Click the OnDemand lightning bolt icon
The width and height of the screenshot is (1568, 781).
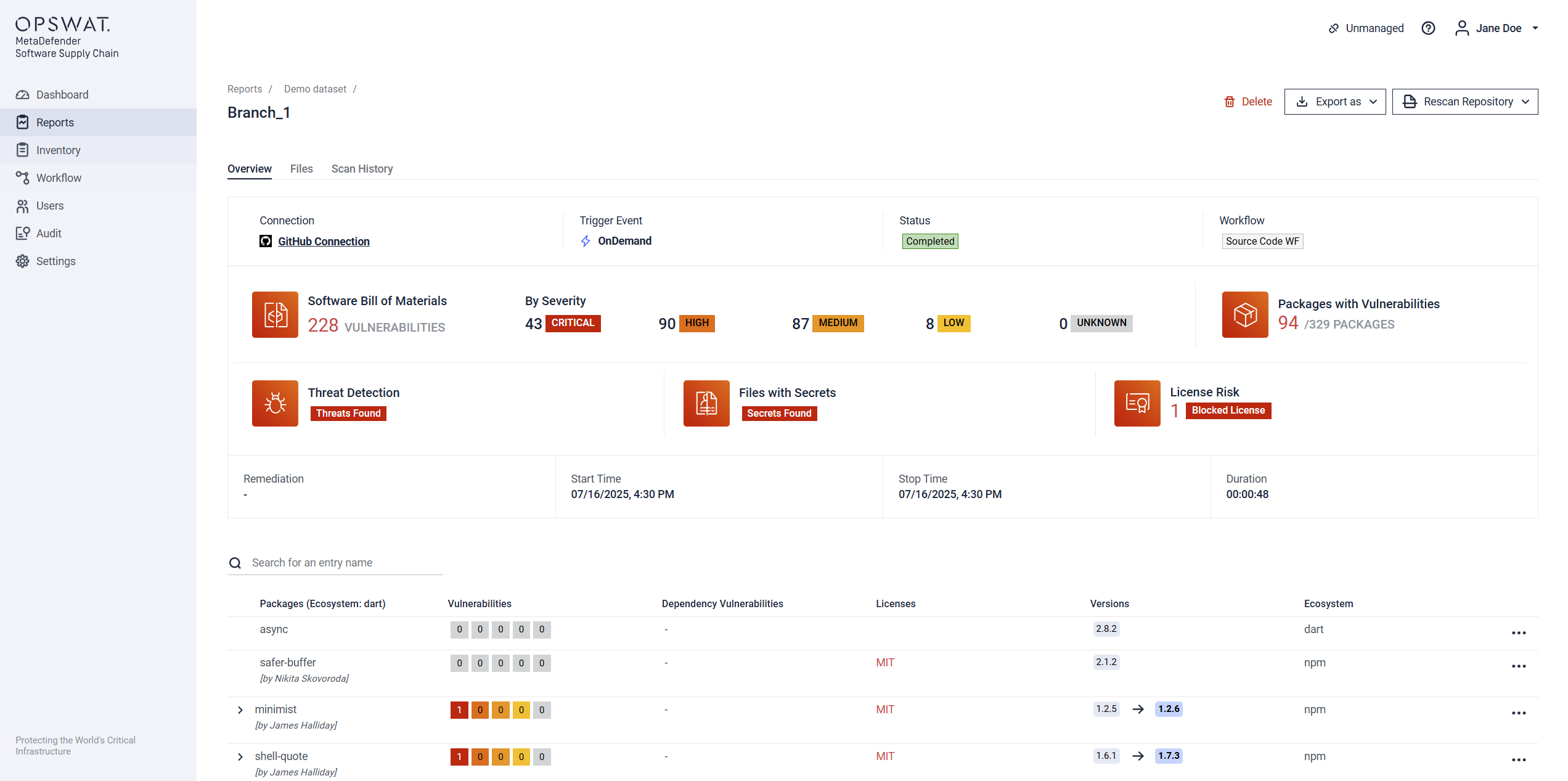[586, 241]
